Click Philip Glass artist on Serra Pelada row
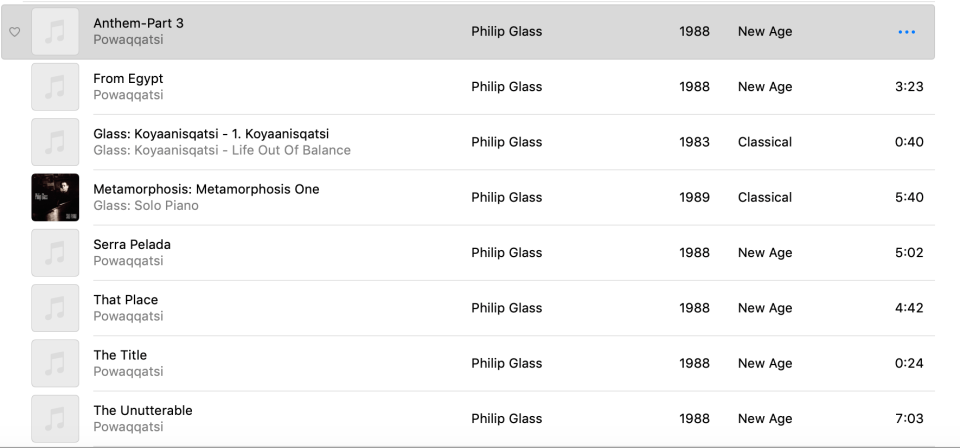Image resolution: width=960 pixels, height=448 pixels. coord(506,253)
